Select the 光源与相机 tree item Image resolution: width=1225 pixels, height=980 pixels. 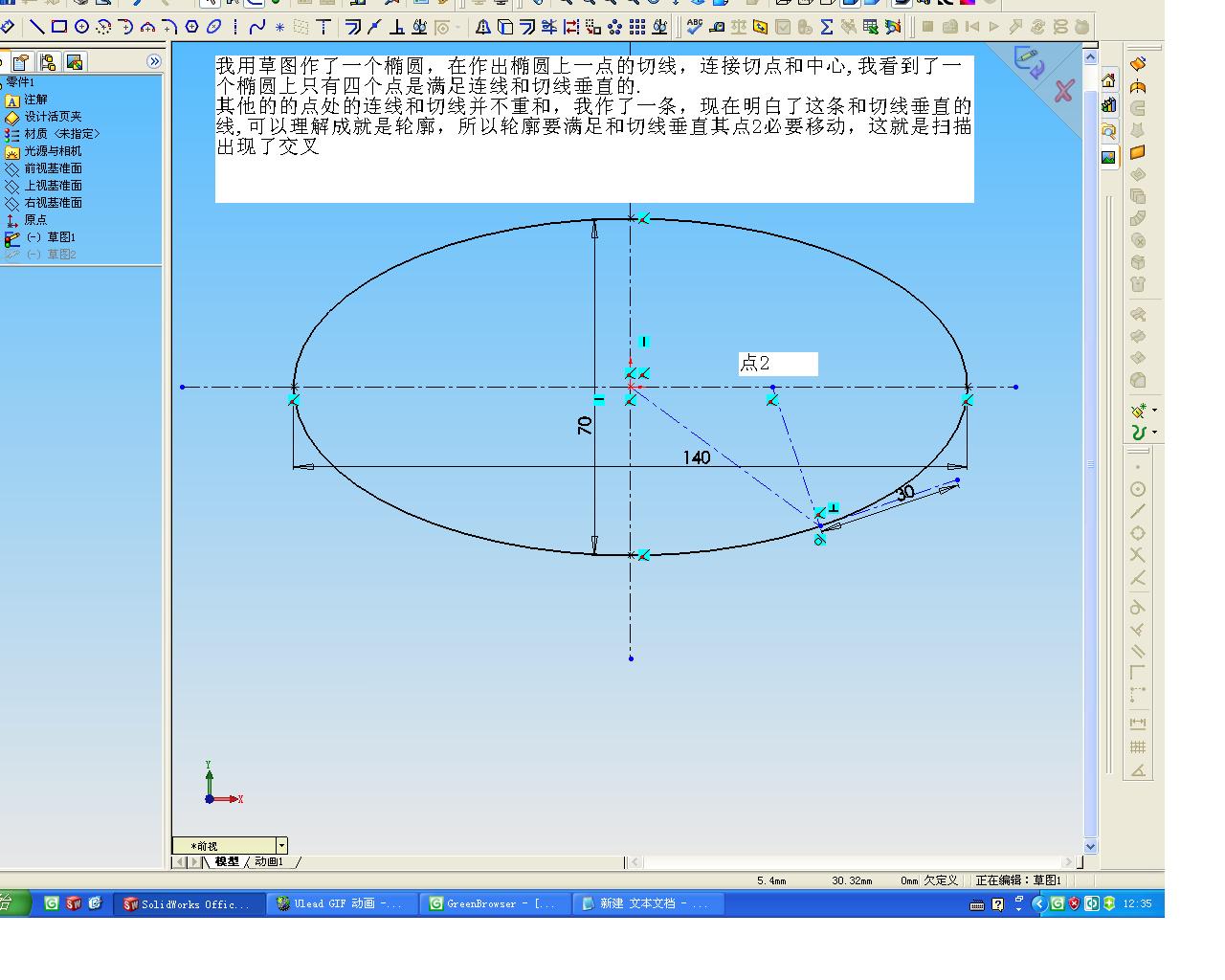[x=53, y=151]
